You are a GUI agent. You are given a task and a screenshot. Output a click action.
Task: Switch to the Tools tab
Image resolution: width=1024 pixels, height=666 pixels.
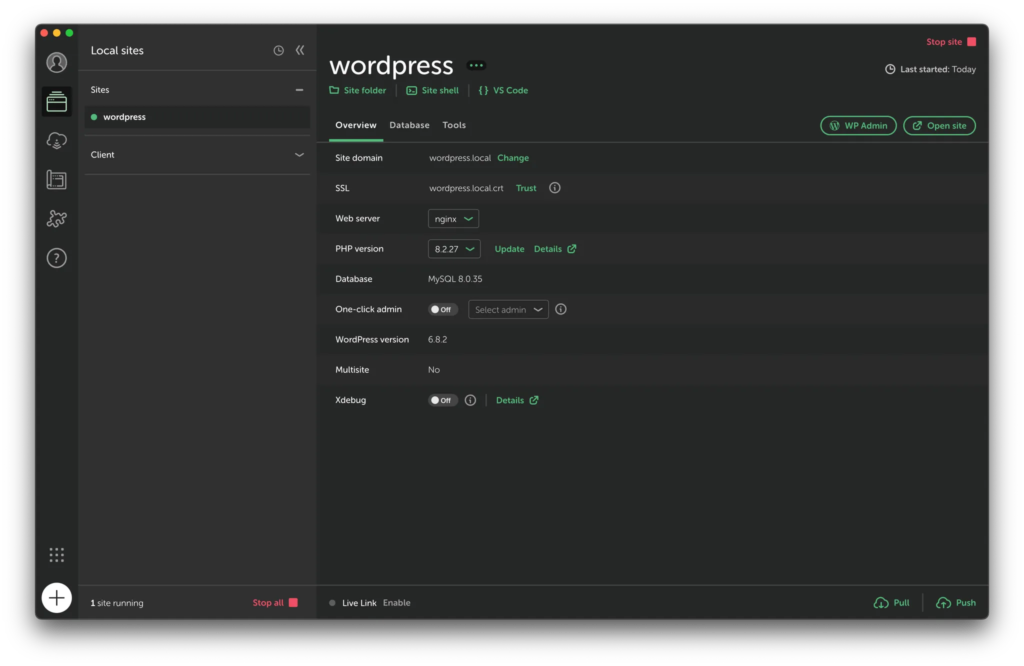click(454, 125)
